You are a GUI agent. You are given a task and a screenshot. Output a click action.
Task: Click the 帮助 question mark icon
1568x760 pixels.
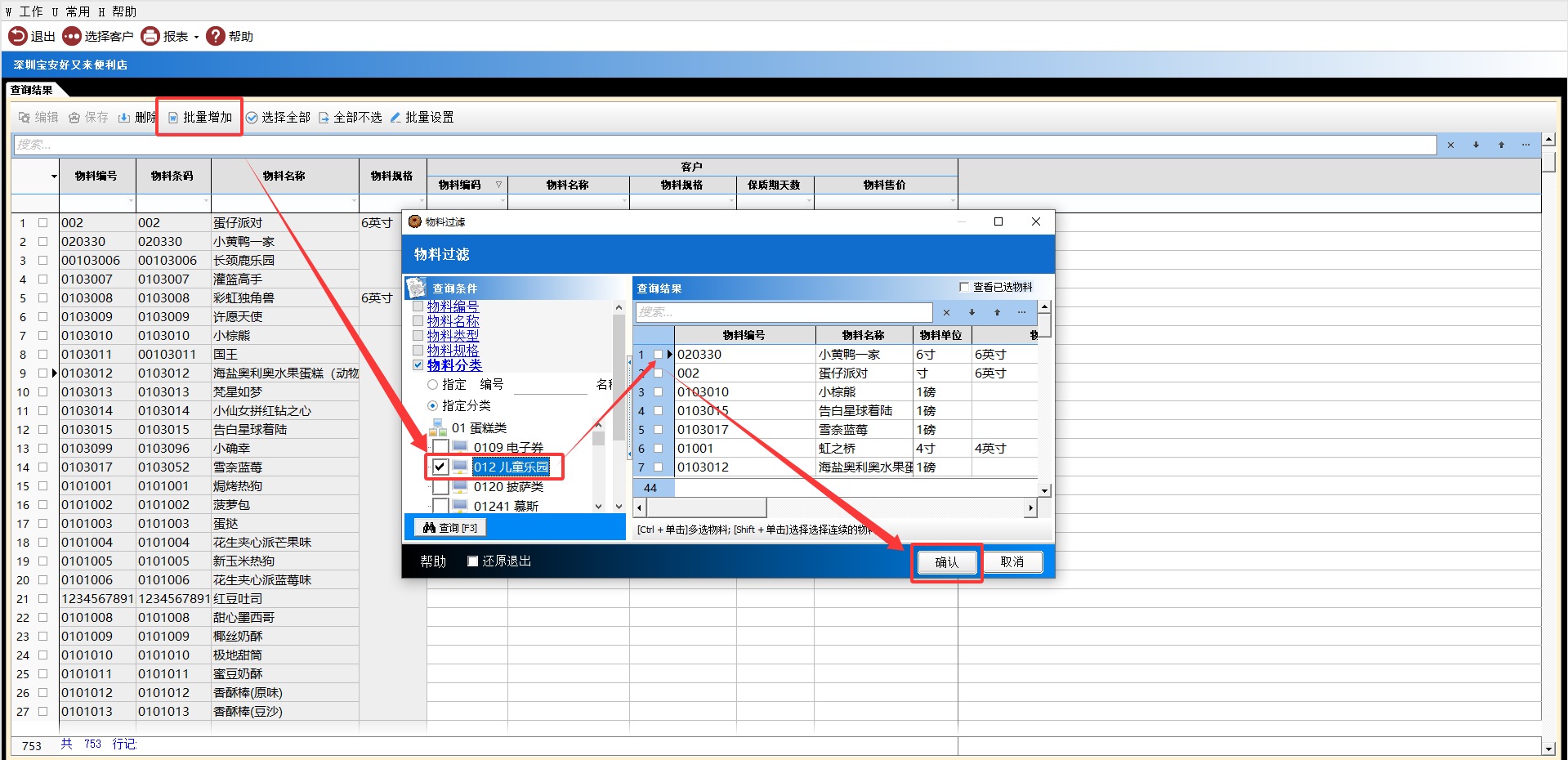coord(216,36)
